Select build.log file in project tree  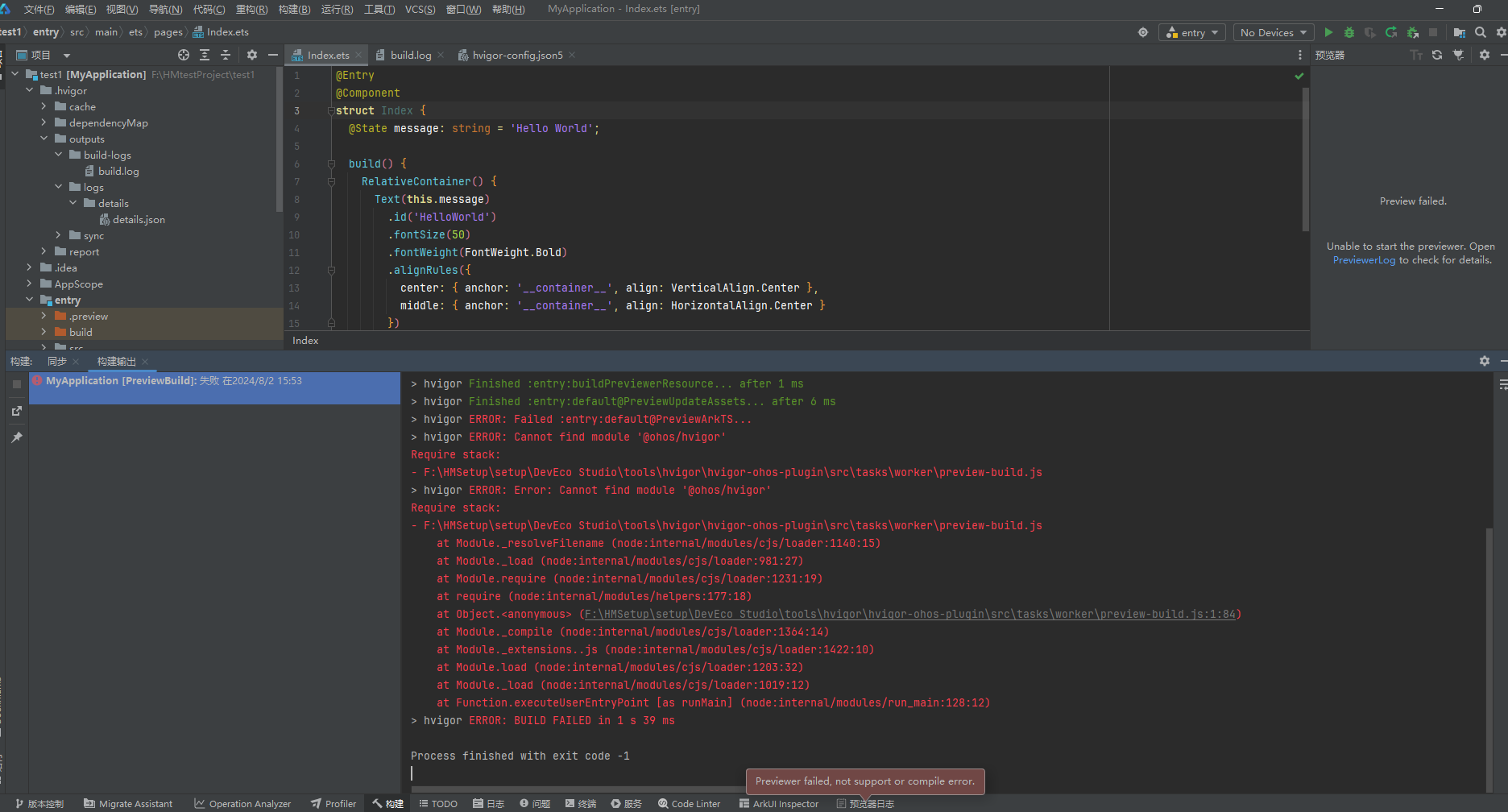118,171
